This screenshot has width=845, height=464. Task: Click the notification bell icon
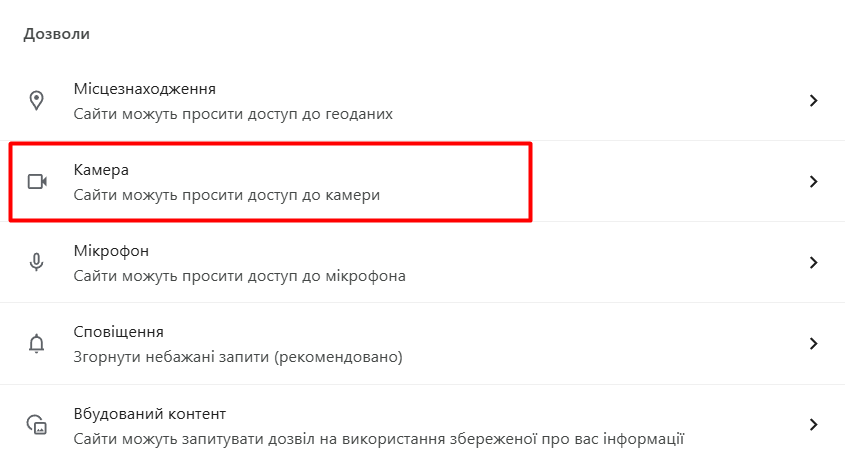(37, 343)
